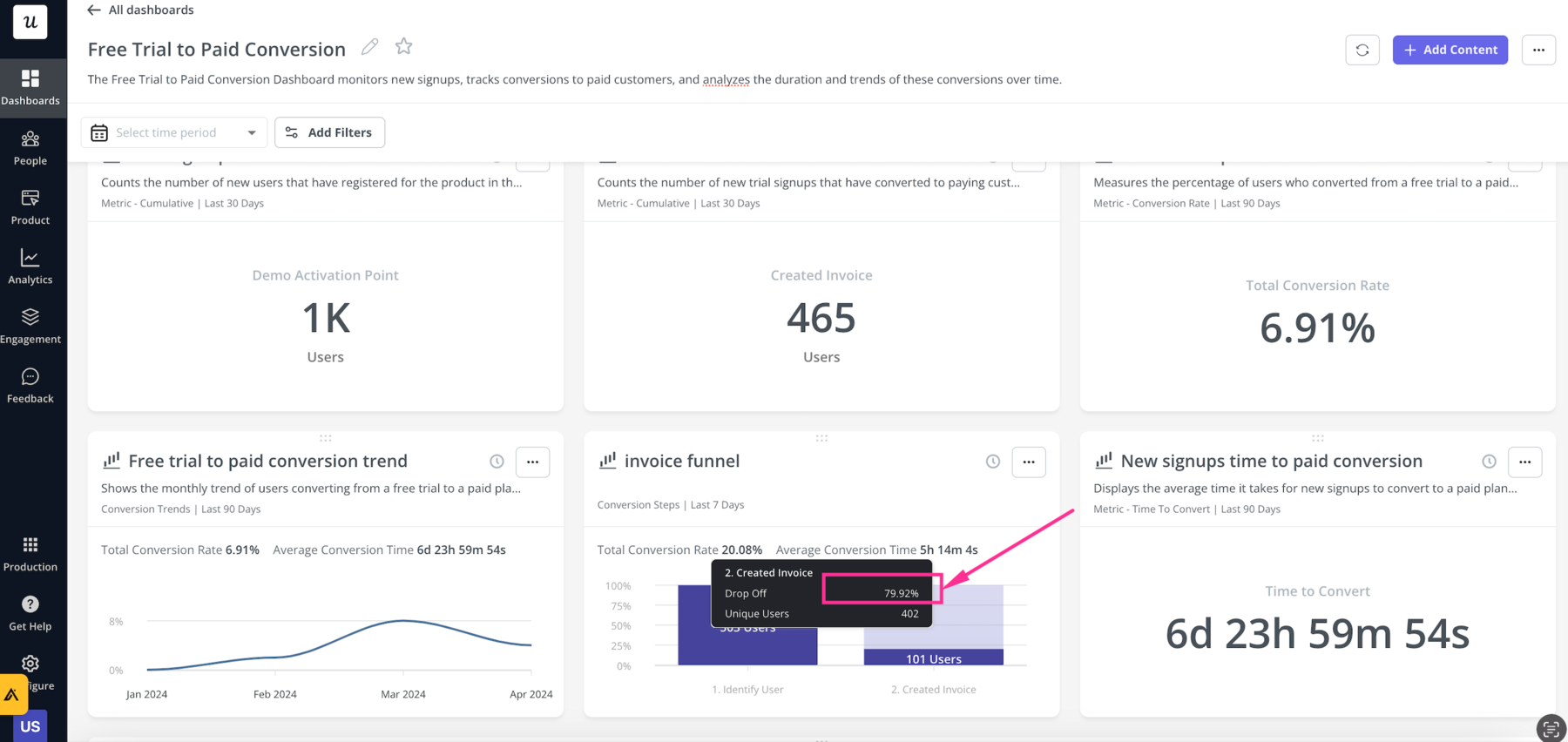Open New signups time card options menu
This screenshot has height=742, width=1568.
[x=1524, y=462]
